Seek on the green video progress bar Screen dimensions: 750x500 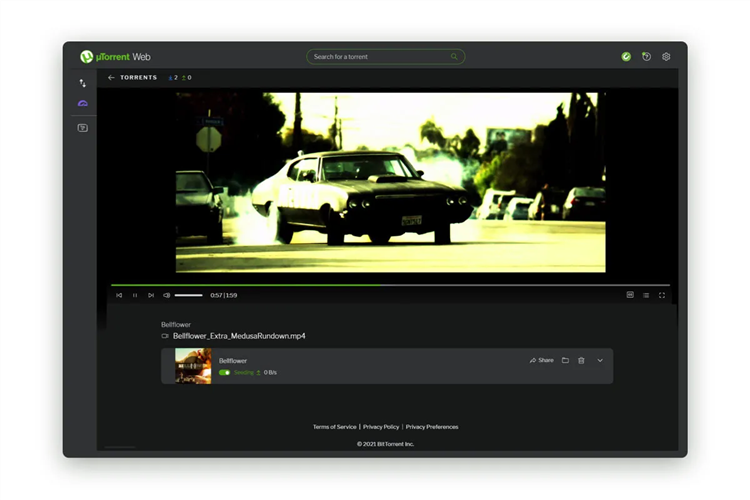coord(390,285)
